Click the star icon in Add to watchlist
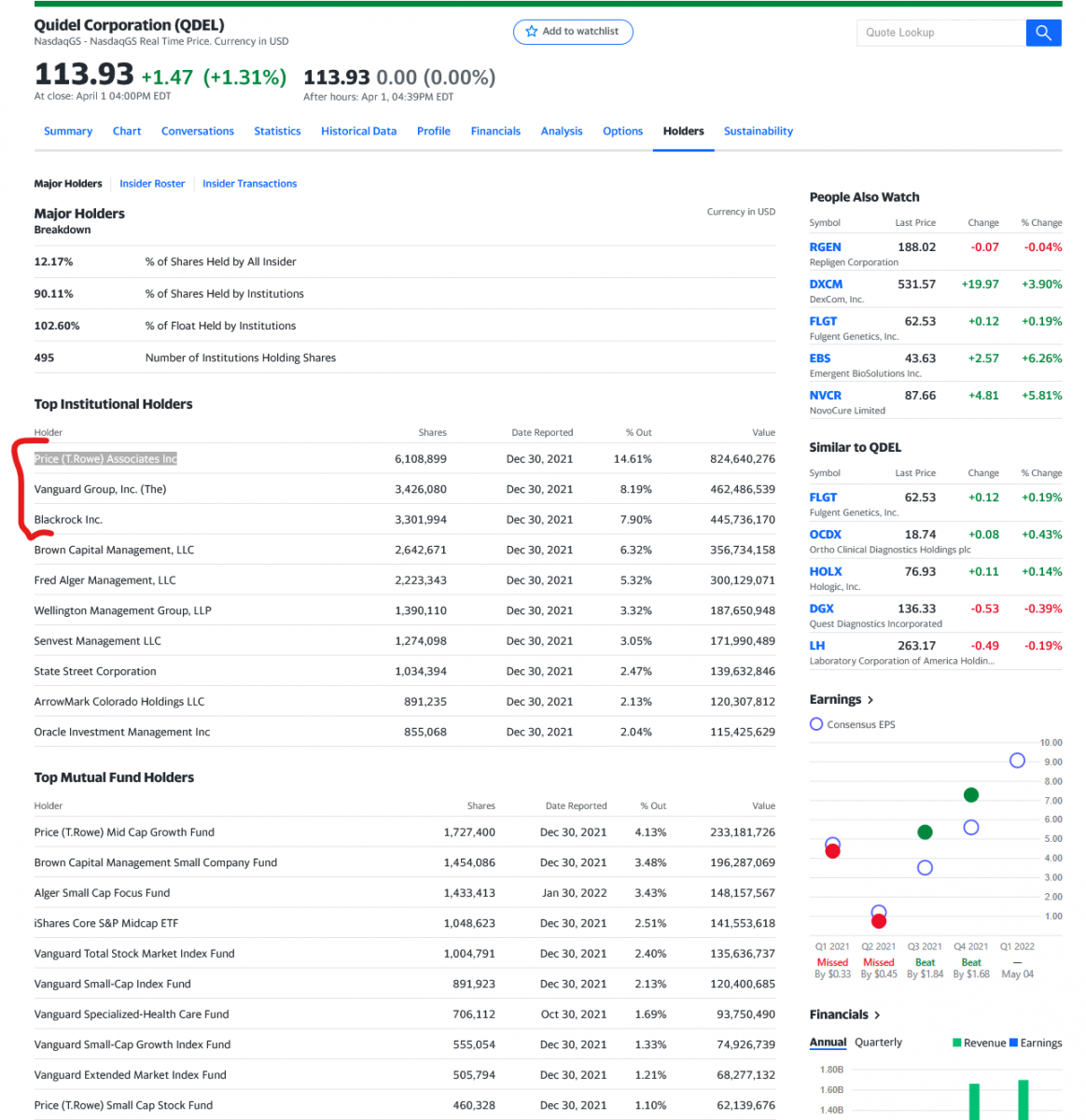 point(532,32)
